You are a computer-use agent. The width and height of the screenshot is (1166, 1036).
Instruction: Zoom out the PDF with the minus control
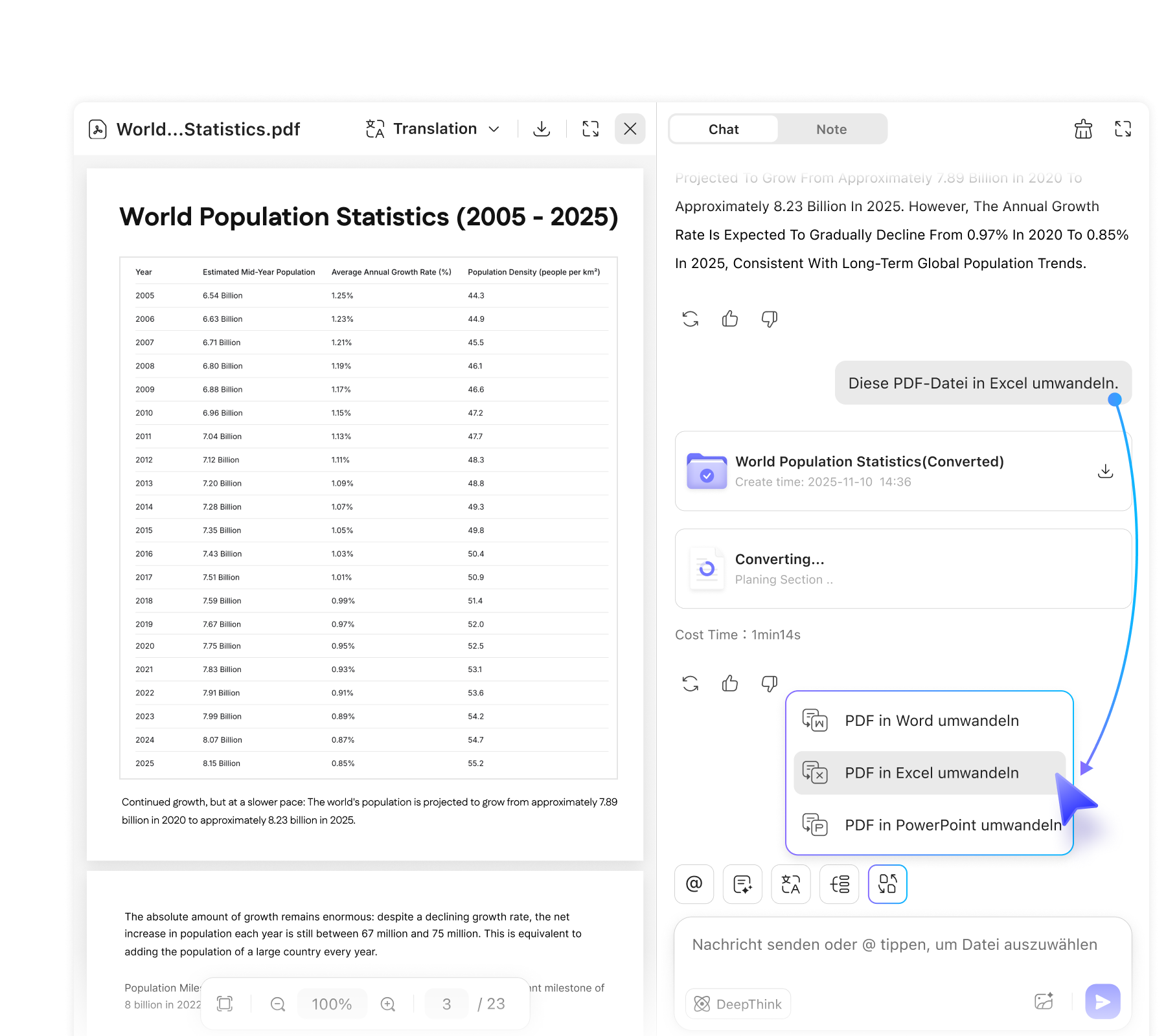point(277,1004)
